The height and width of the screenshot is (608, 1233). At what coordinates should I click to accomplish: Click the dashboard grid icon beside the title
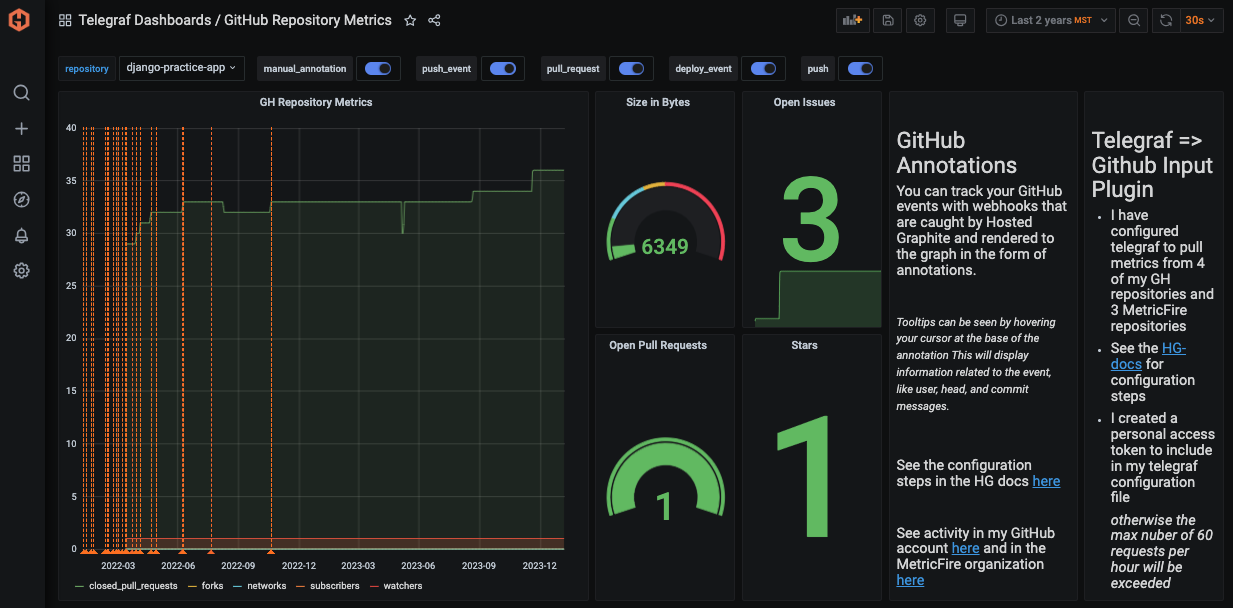coord(65,20)
